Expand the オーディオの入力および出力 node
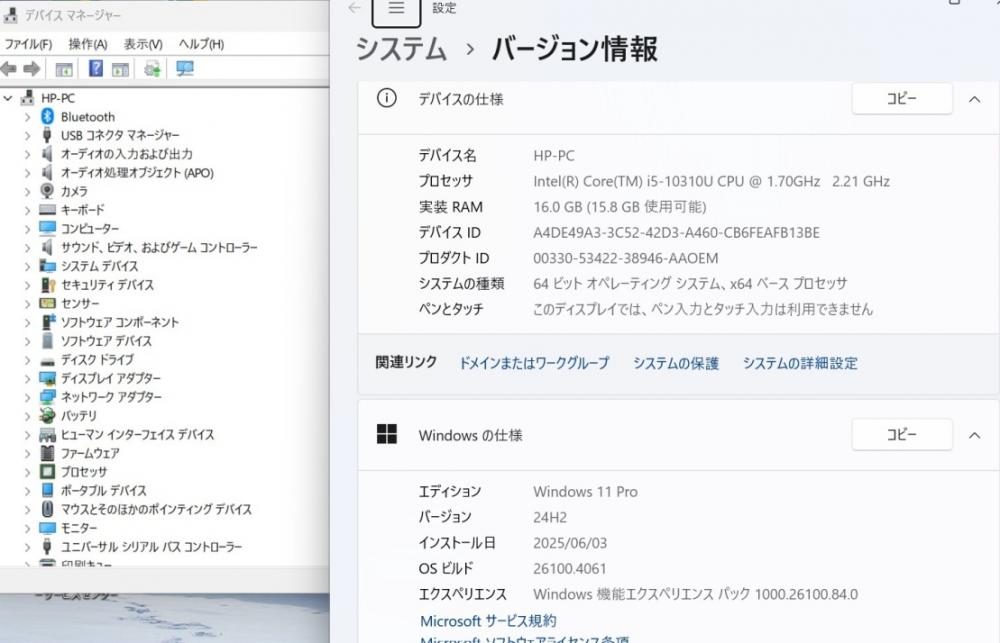 pyautogui.click(x=27, y=154)
